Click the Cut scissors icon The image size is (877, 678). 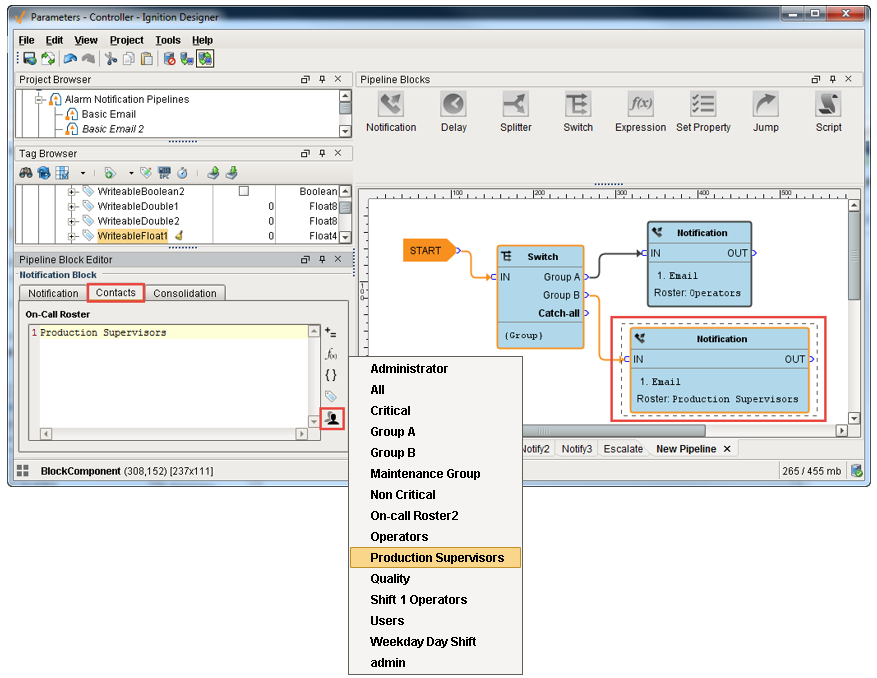click(x=111, y=58)
